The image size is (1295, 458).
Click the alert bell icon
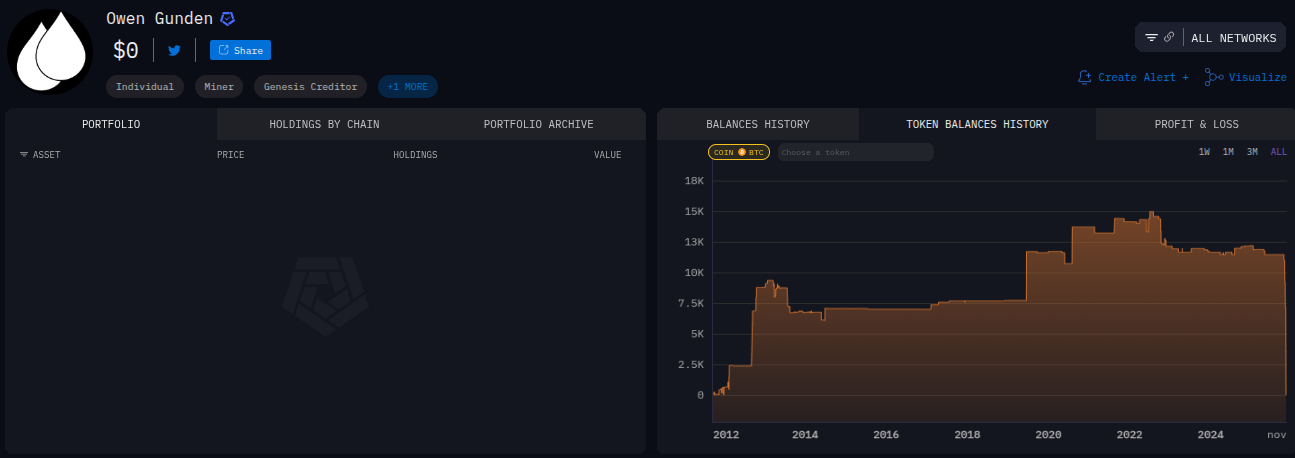point(1084,77)
